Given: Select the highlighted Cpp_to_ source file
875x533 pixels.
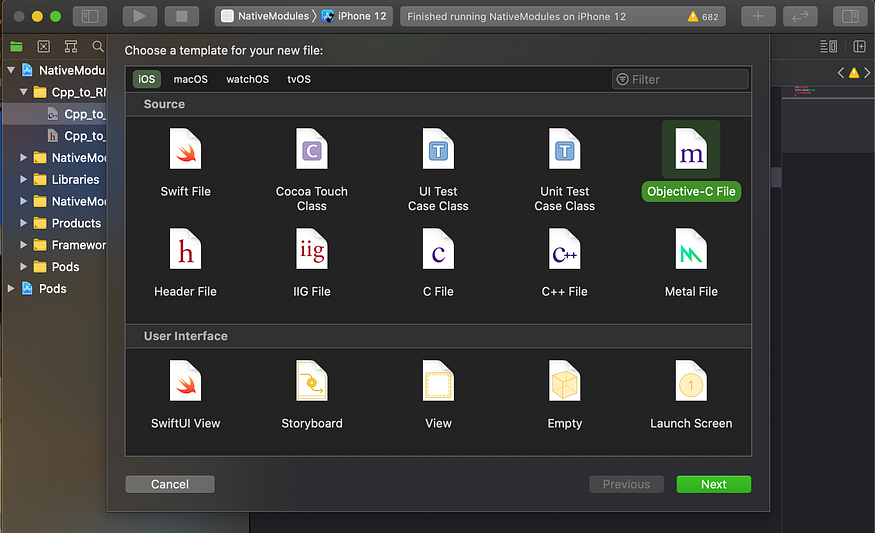Looking at the screenshot, I should 55,114.
